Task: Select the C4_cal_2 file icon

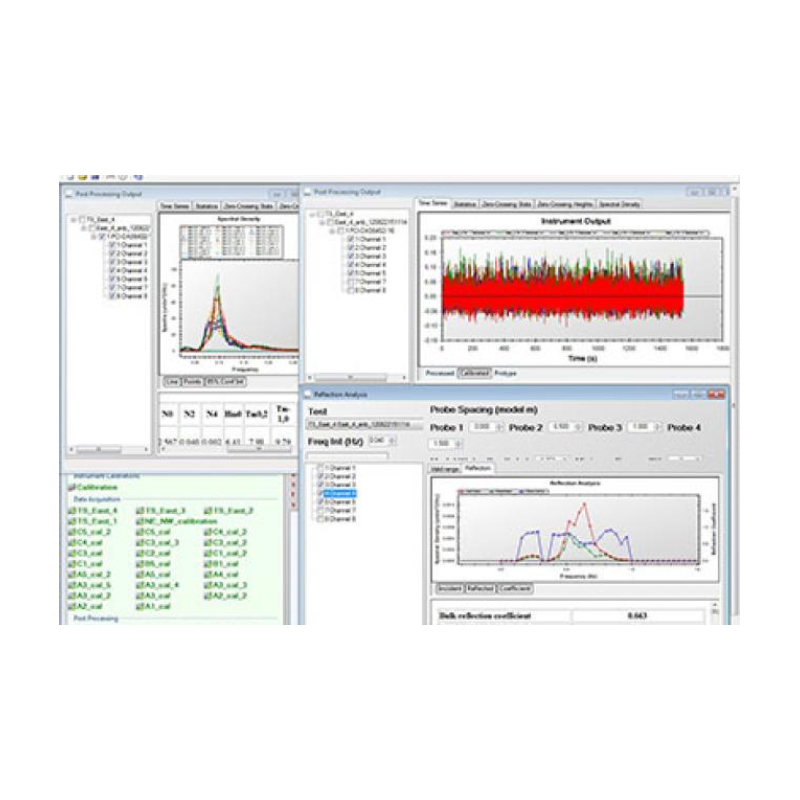Action: point(206,532)
